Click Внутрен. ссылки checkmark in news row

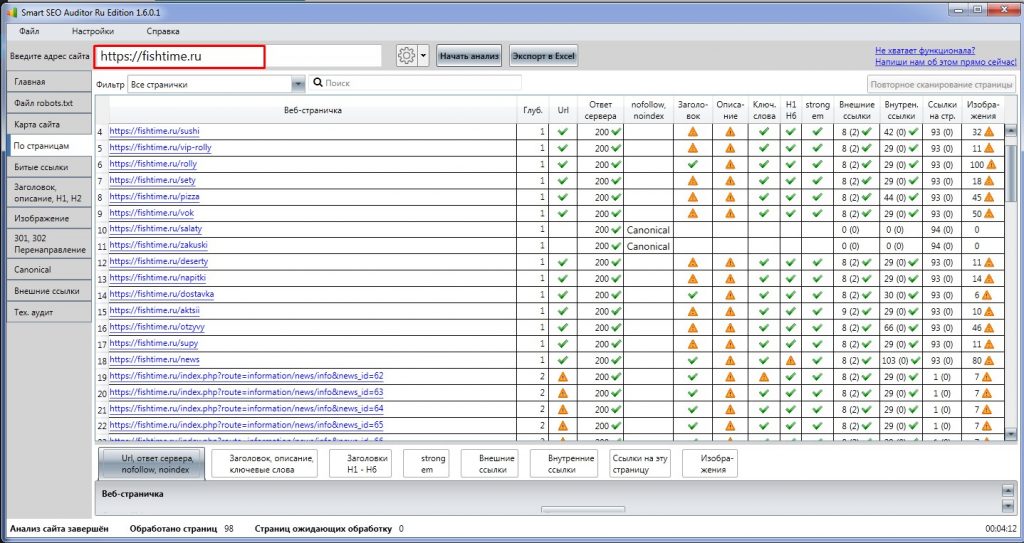click(916, 360)
